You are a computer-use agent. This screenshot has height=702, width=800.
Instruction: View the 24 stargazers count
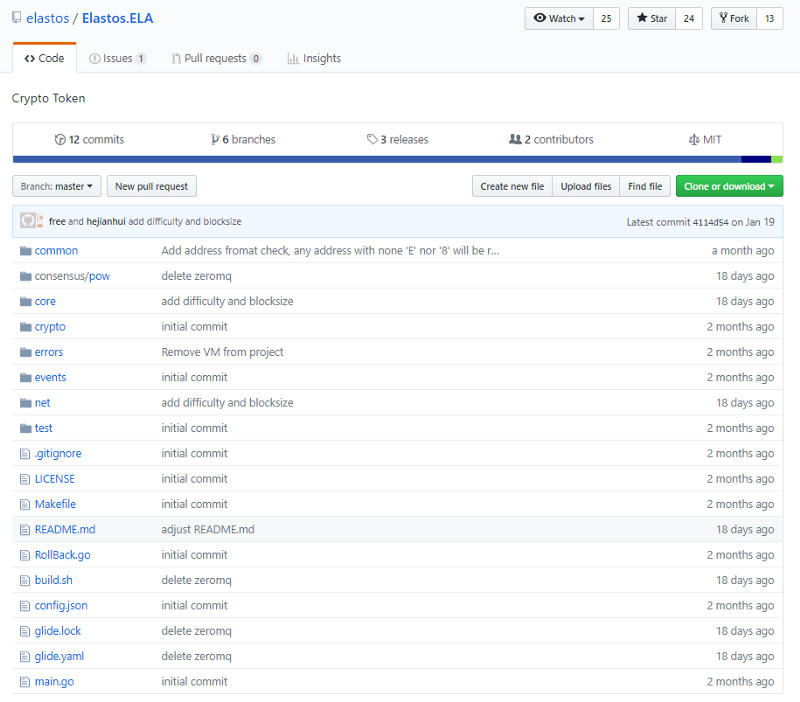pos(689,18)
